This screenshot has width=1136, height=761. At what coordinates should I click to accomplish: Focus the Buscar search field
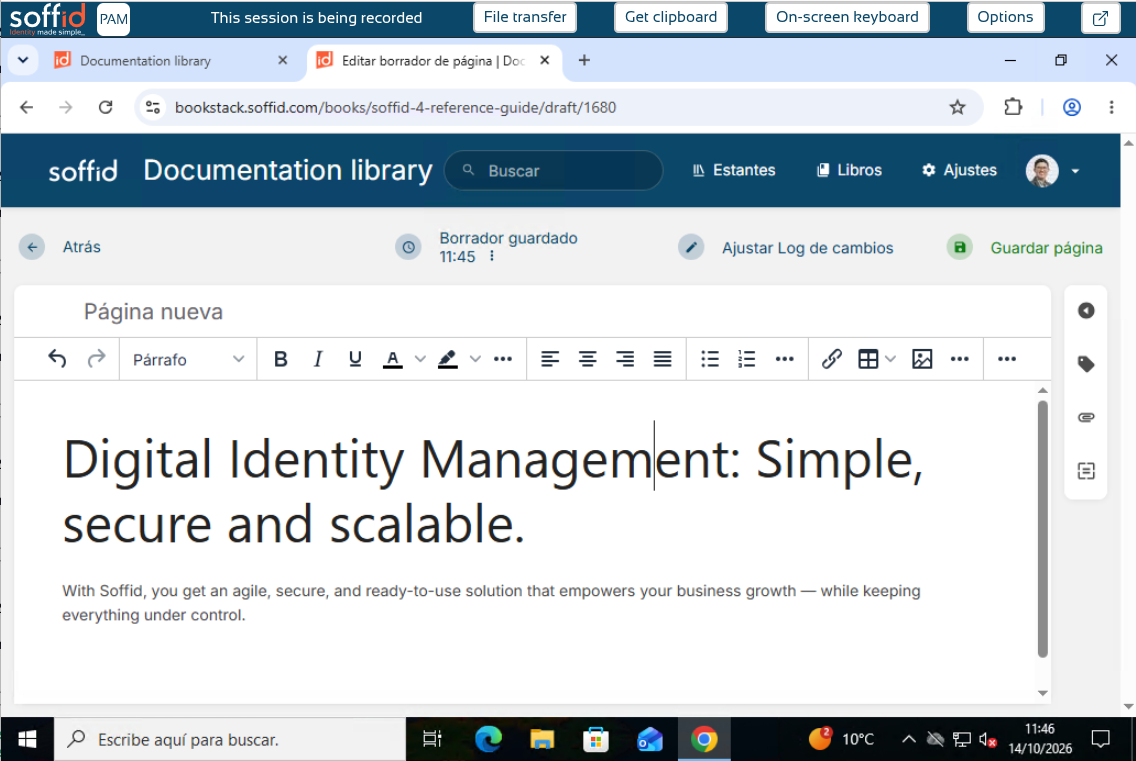point(554,171)
